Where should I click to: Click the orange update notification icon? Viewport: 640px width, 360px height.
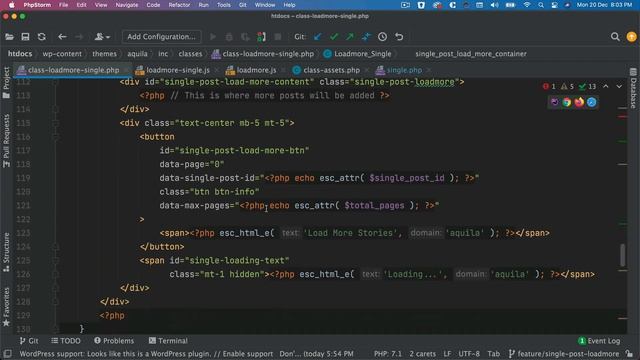coord(631,37)
